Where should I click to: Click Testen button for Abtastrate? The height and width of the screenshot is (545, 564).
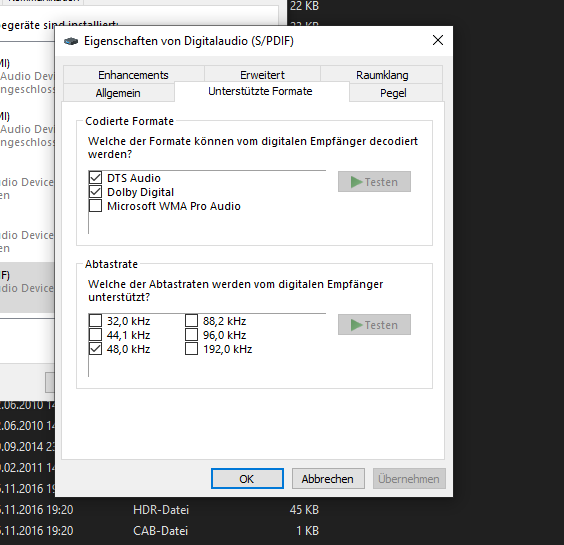(x=374, y=325)
